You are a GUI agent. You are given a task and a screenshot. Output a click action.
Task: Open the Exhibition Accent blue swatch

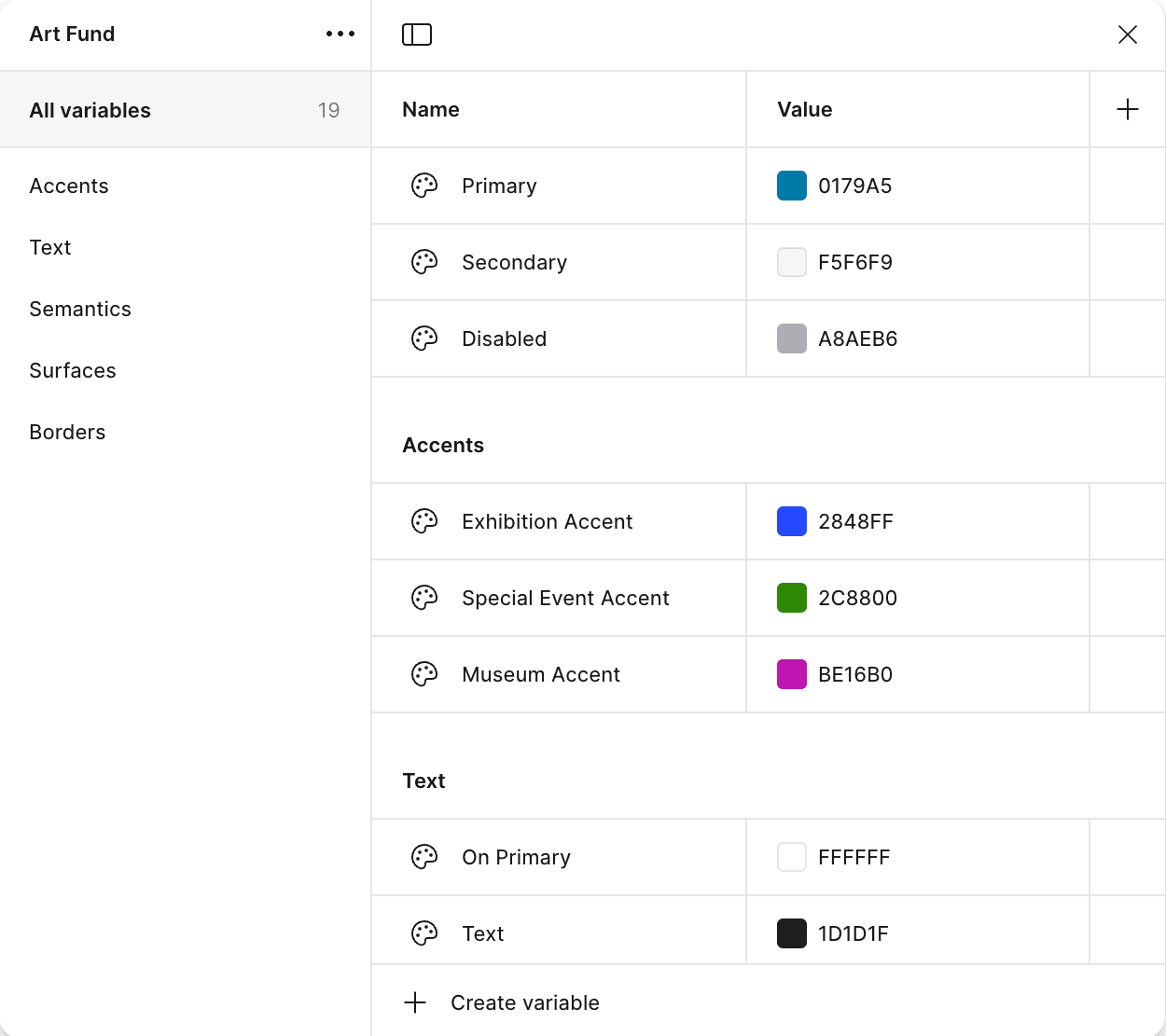[792, 521]
